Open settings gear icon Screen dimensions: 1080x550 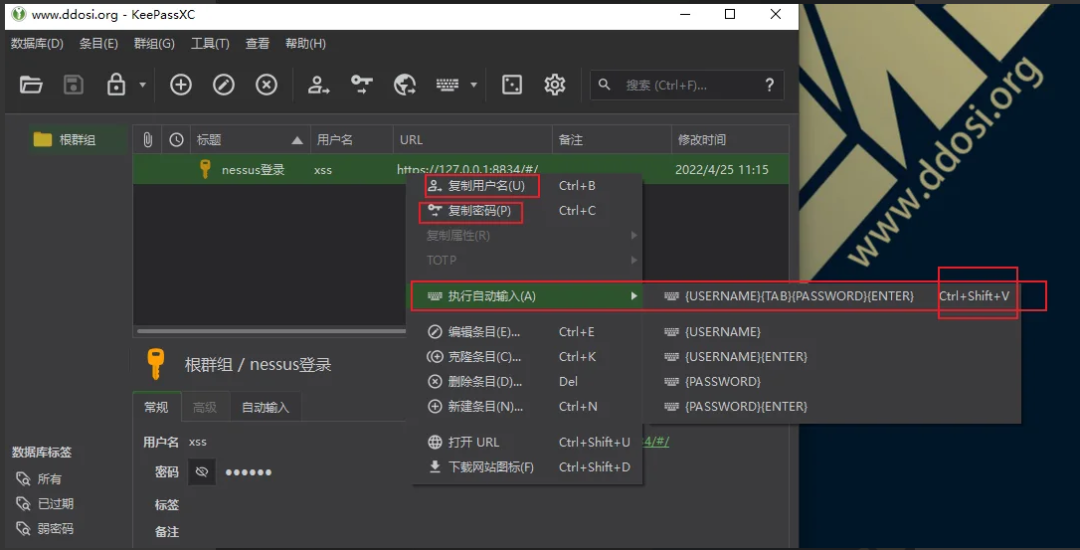pyautogui.click(x=554, y=85)
